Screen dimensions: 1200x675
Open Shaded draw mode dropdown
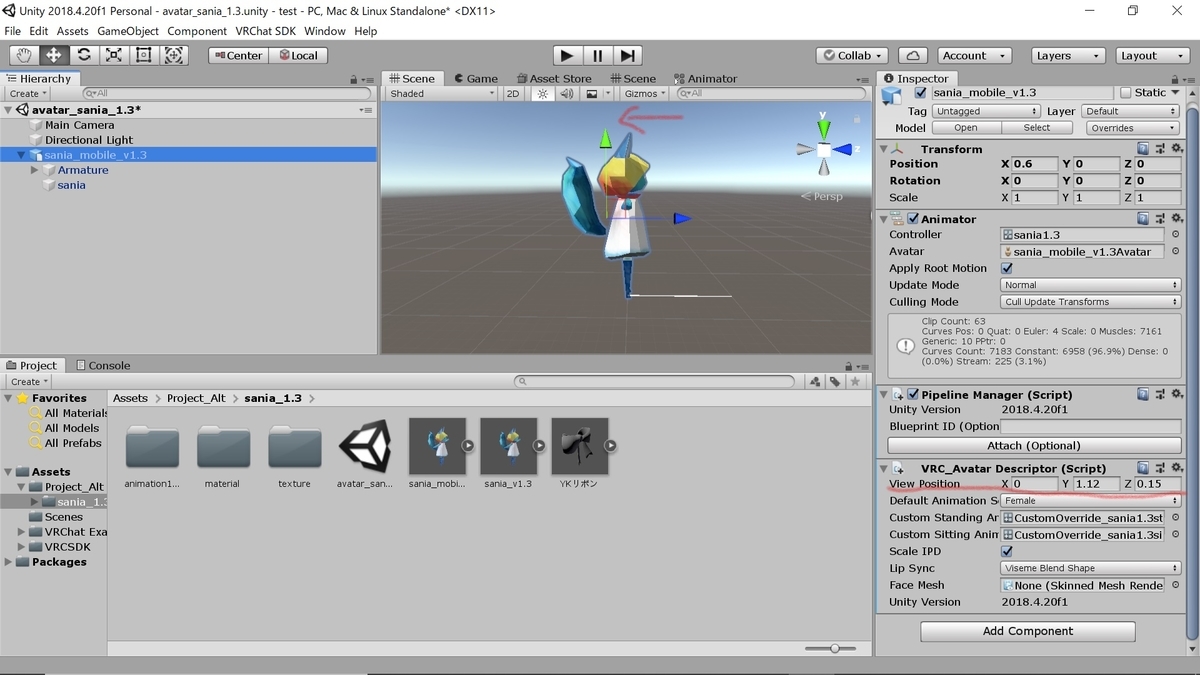point(441,93)
